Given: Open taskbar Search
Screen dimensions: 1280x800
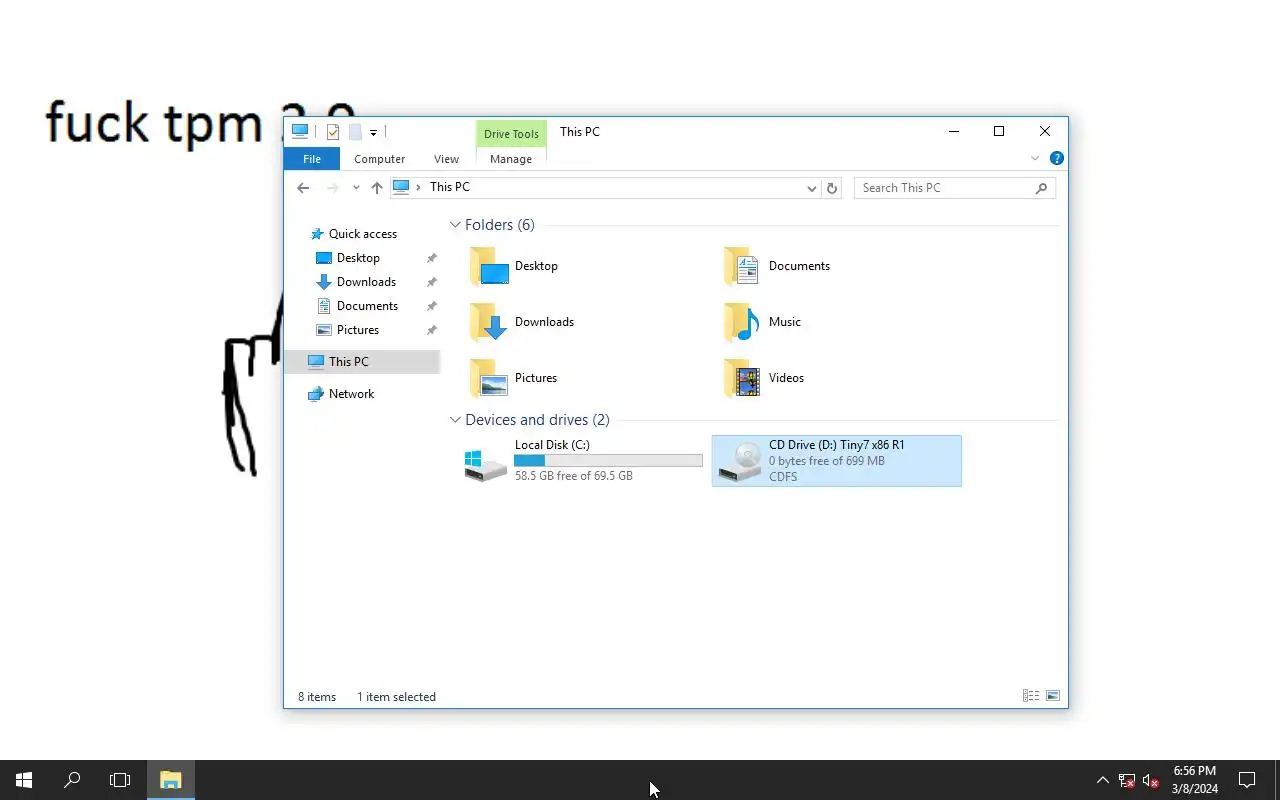Looking at the screenshot, I should (x=72, y=780).
